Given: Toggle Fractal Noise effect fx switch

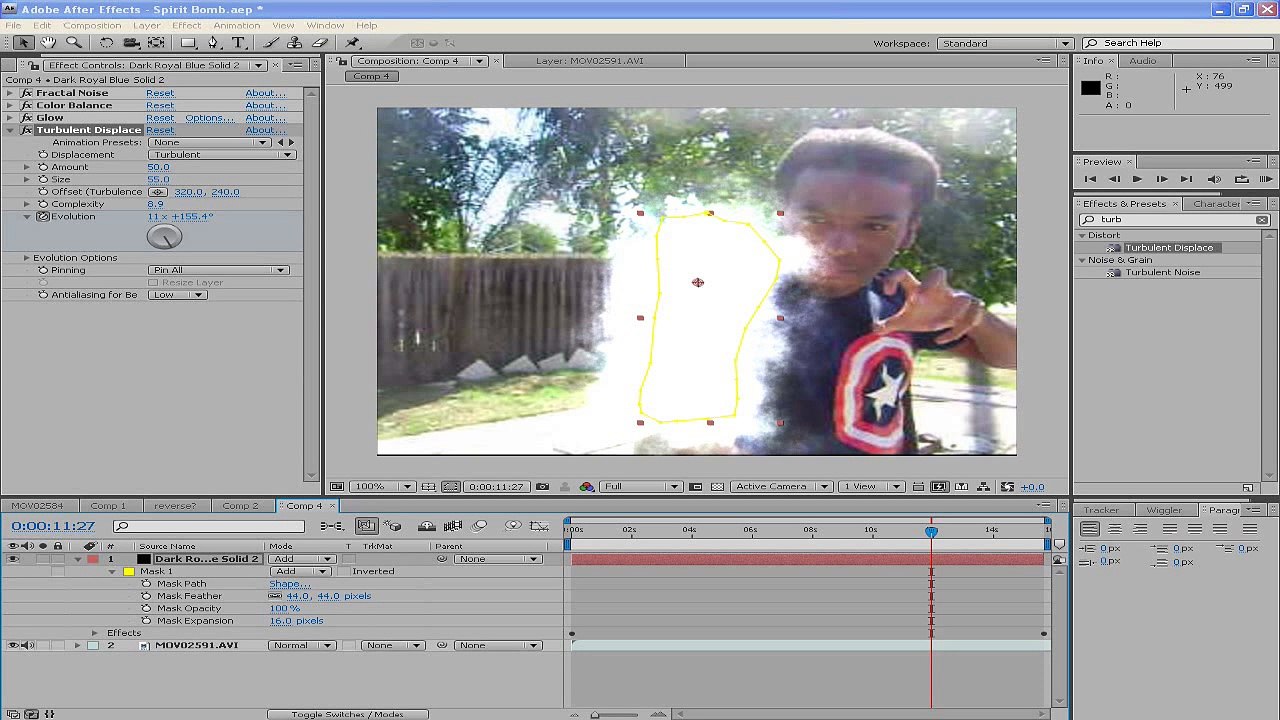Looking at the screenshot, I should tap(26, 93).
